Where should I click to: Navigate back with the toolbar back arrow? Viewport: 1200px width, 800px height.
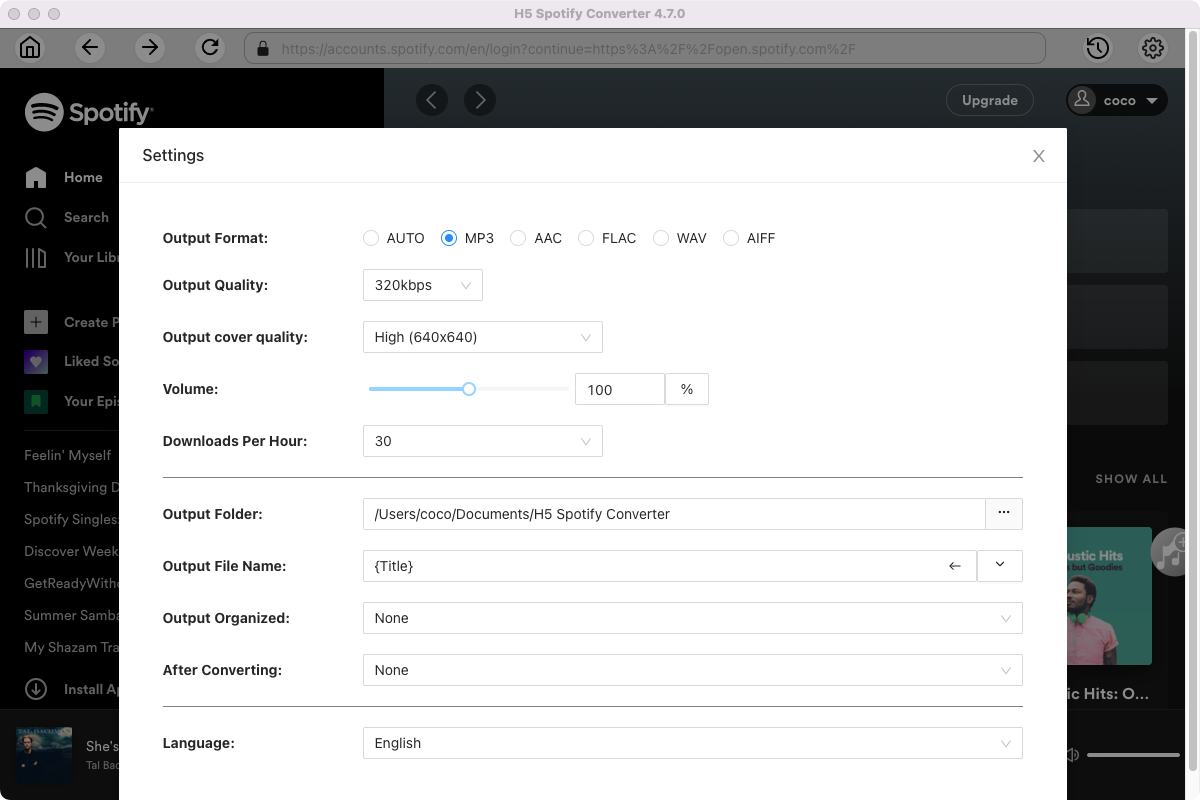(91, 47)
